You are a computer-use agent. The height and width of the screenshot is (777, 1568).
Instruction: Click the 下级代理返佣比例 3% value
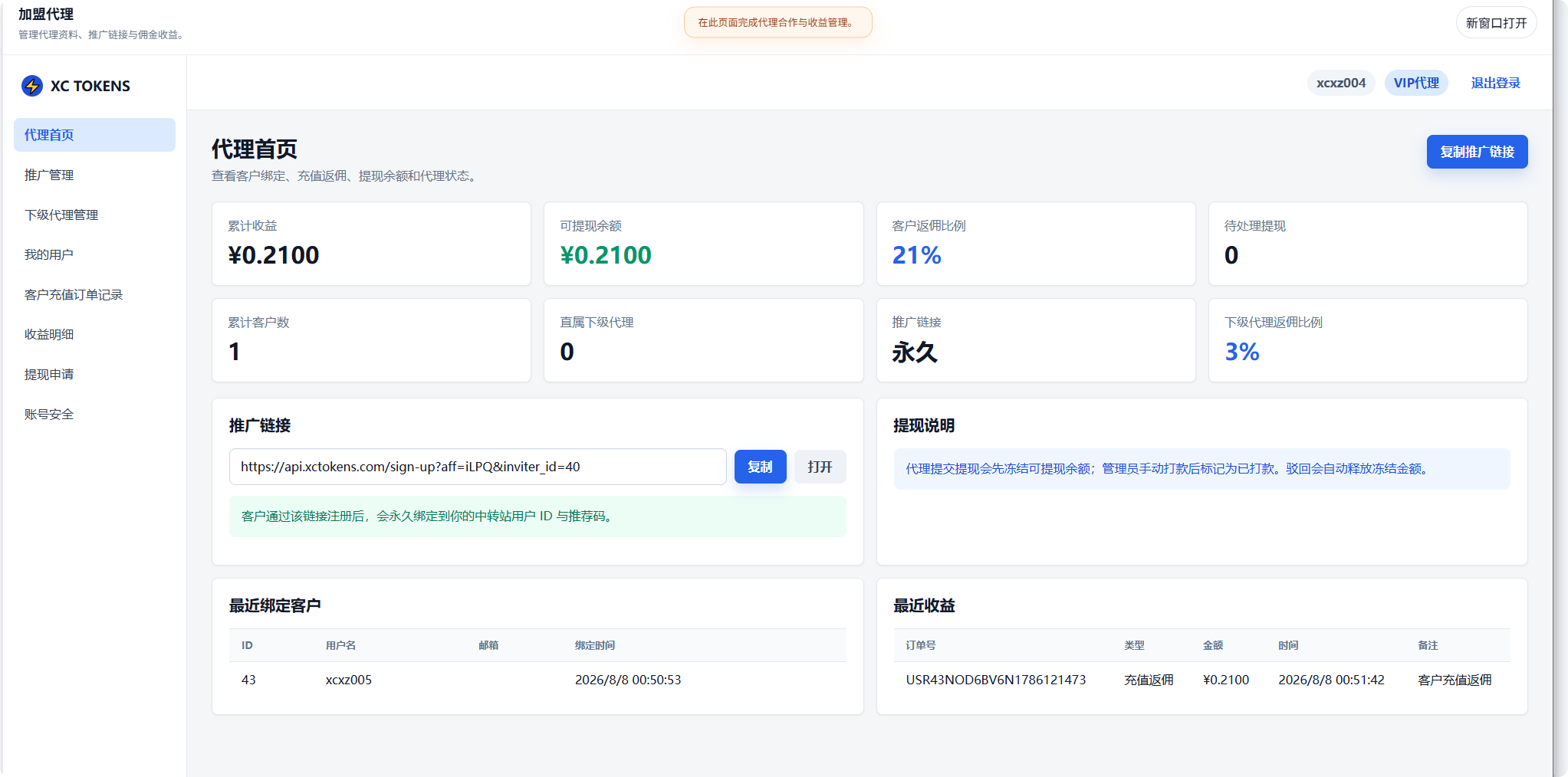click(x=1242, y=352)
